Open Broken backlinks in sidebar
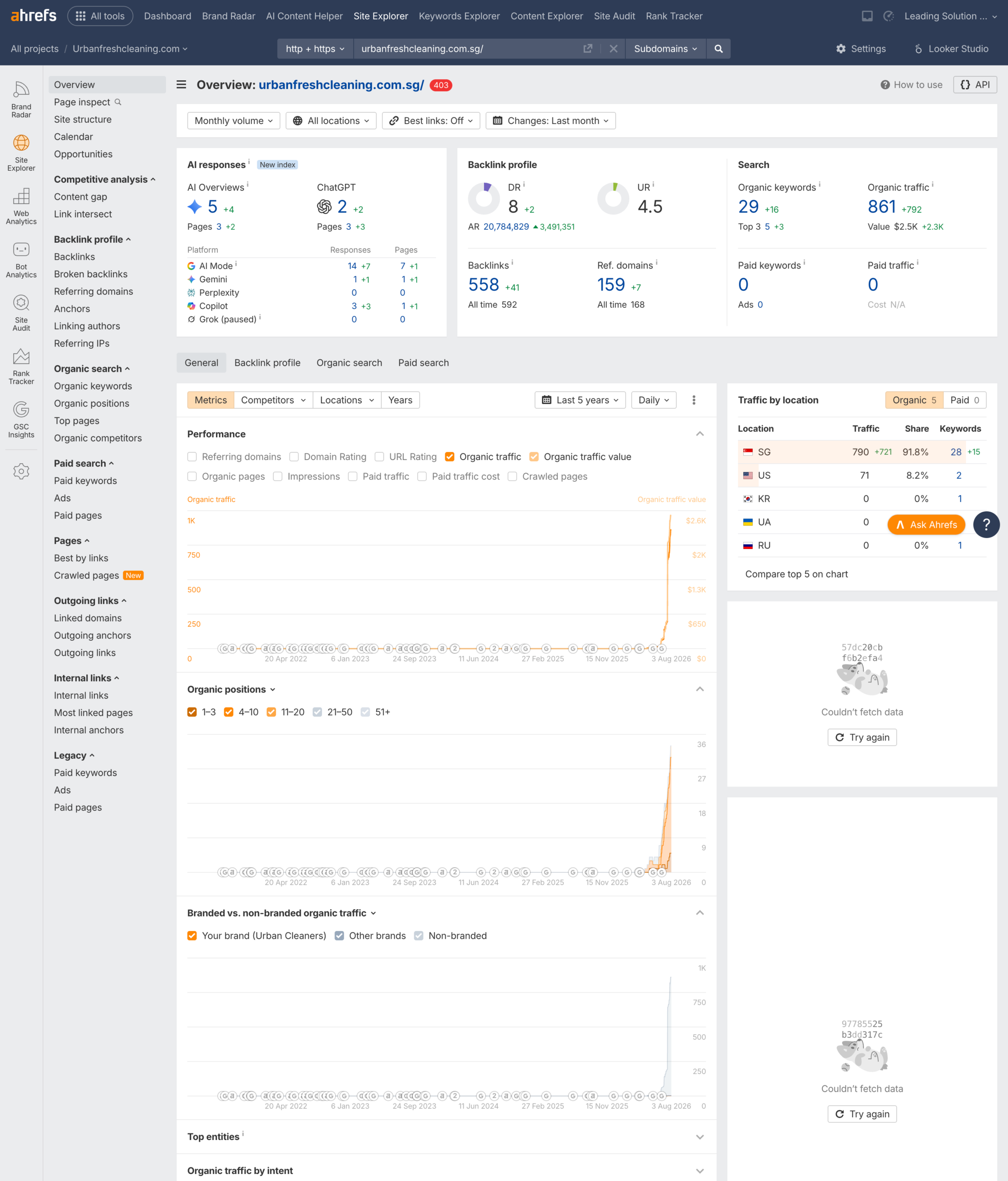 [x=91, y=274]
